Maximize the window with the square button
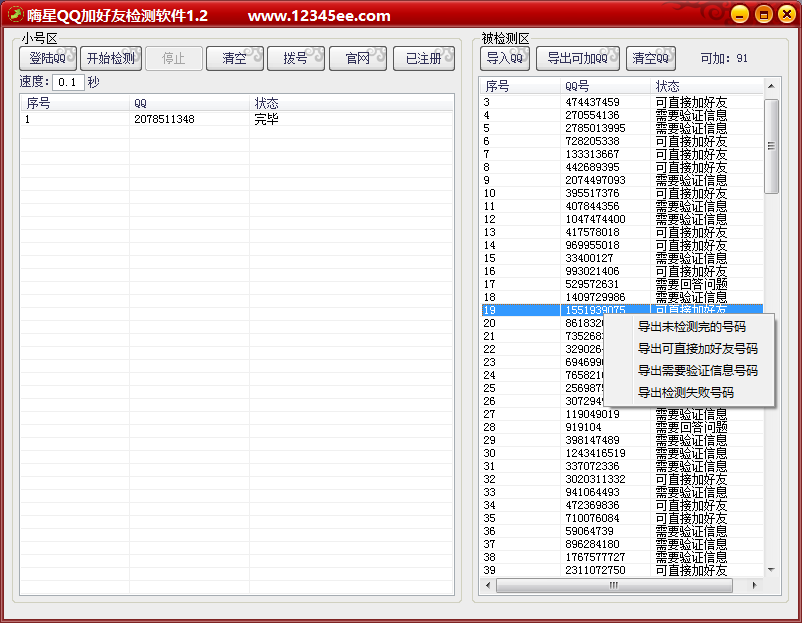The height and width of the screenshot is (623, 802). coord(763,14)
